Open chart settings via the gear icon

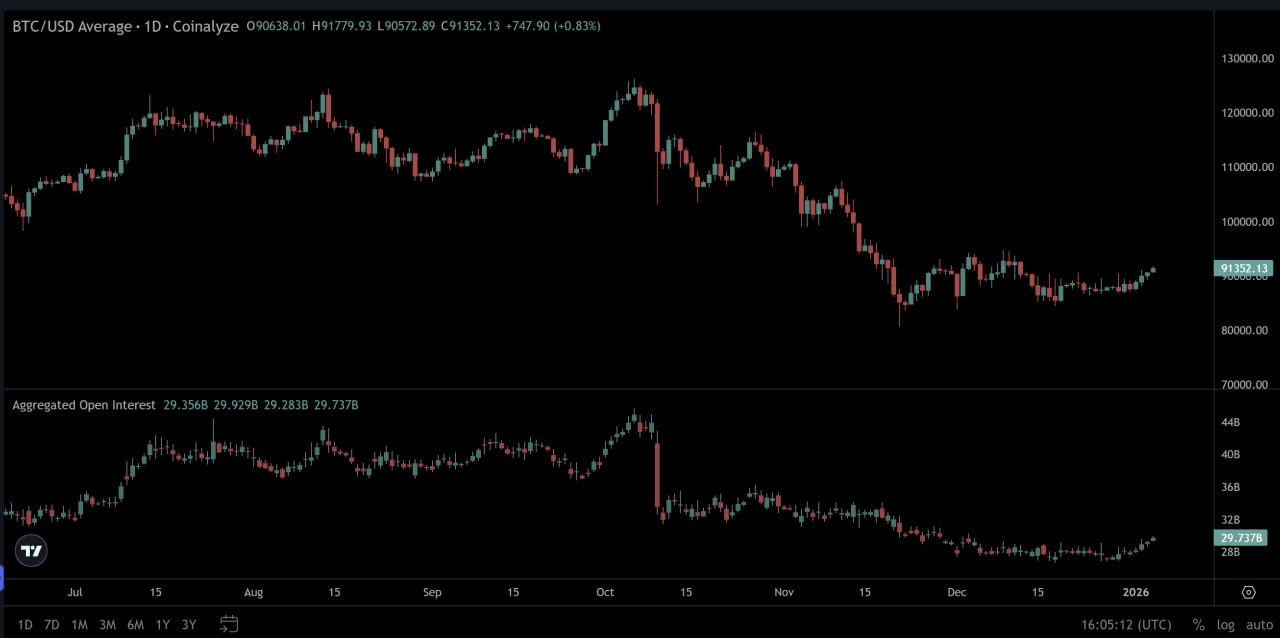click(x=1247, y=592)
